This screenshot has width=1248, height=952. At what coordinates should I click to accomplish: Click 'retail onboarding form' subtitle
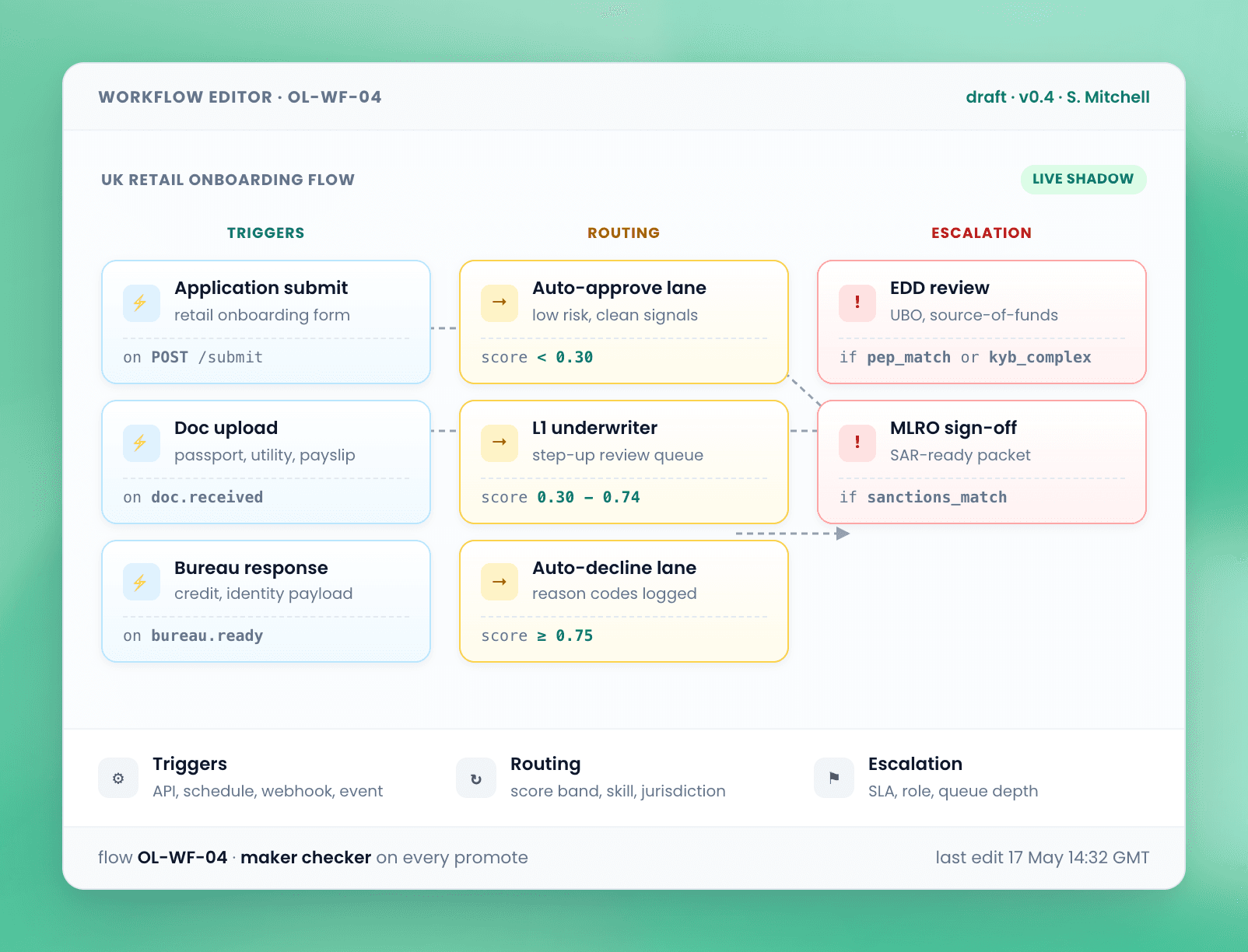pos(262,315)
